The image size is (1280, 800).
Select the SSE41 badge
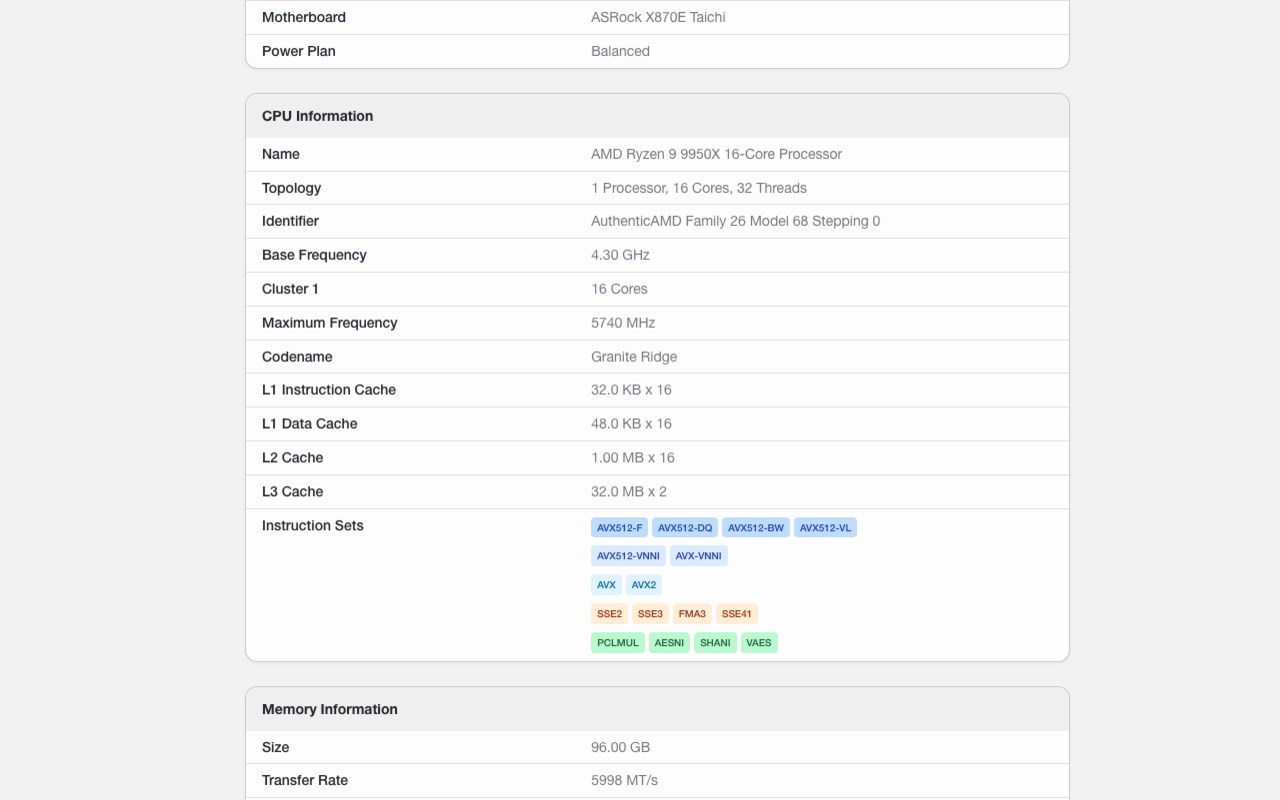[736, 614]
